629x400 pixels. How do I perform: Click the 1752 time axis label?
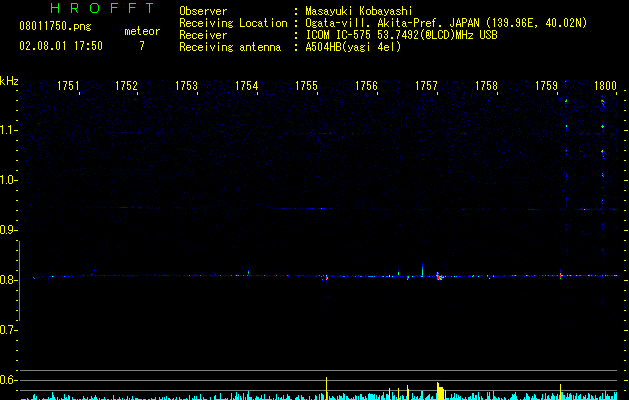126,86
